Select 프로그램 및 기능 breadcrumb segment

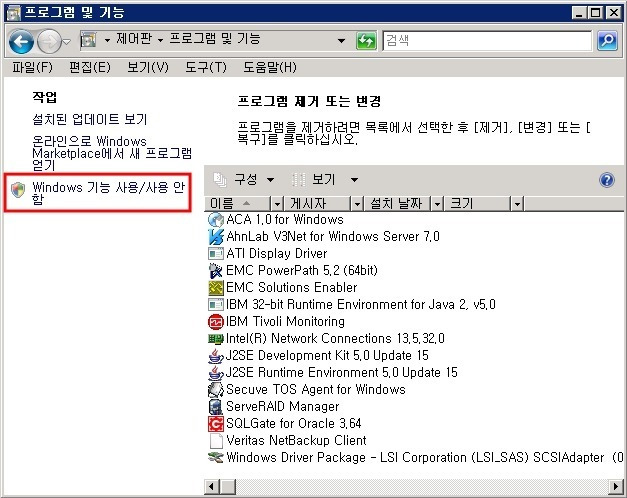pyautogui.click(x=215, y=39)
